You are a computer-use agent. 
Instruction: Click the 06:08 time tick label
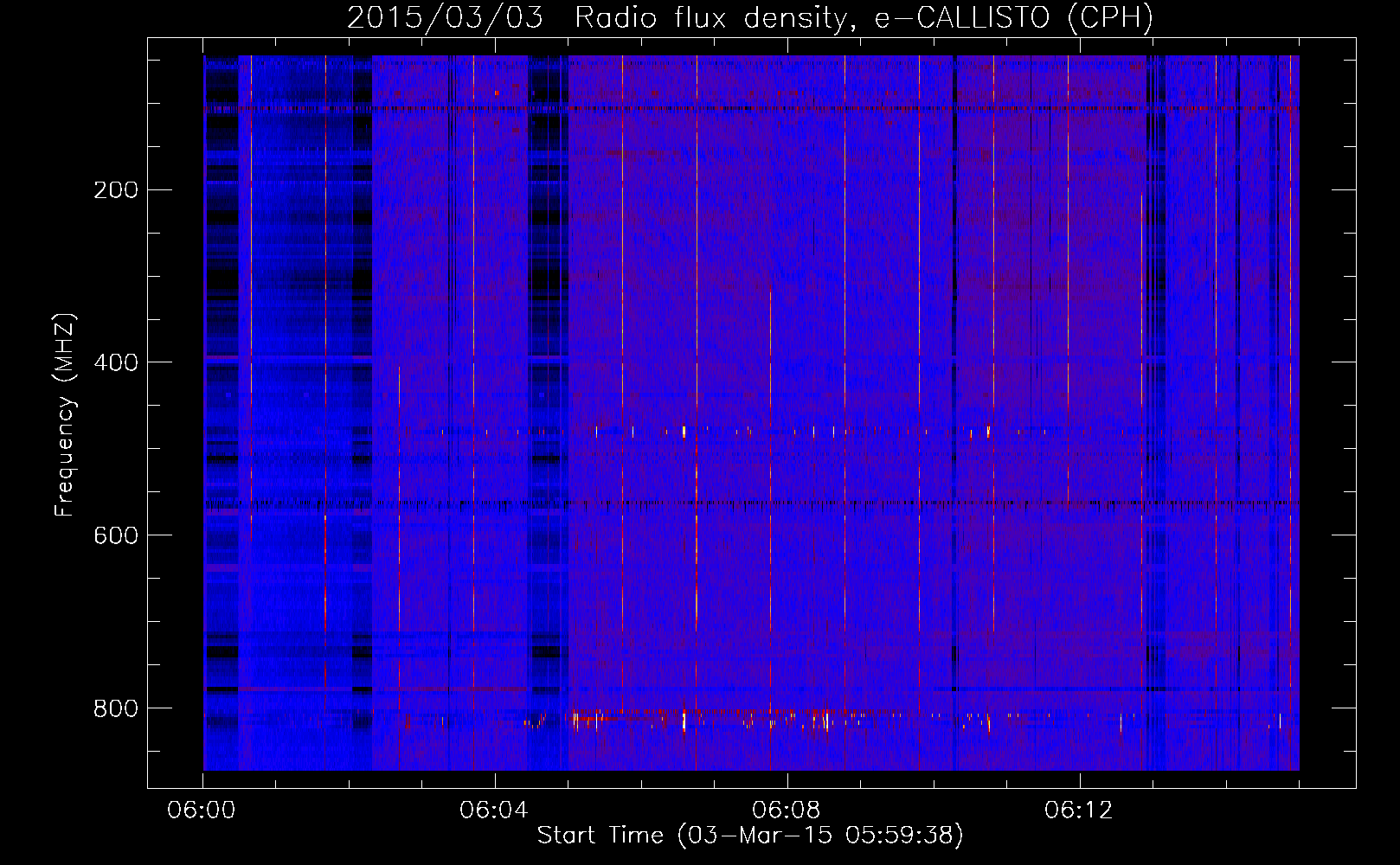point(787,811)
